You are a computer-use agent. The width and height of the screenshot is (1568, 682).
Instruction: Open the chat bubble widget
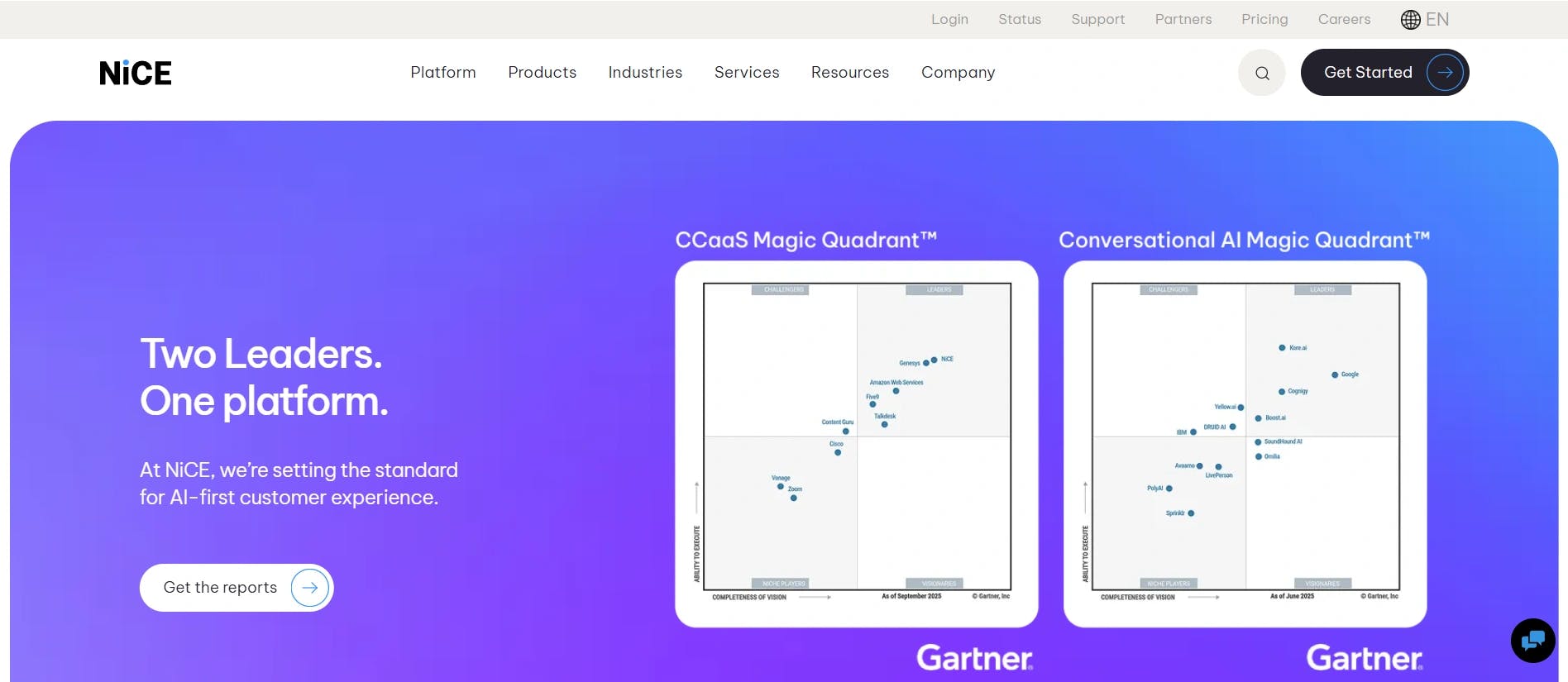coord(1532,640)
